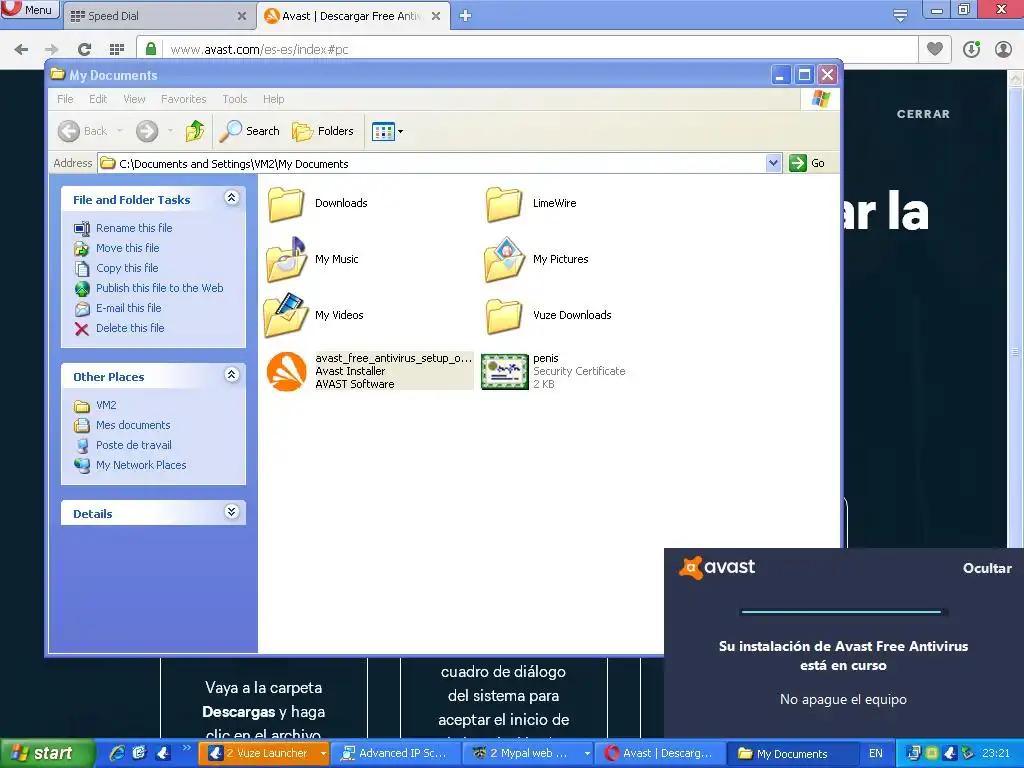Open a new browser tab with plus

pyautogui.click(x=465, y=16)
